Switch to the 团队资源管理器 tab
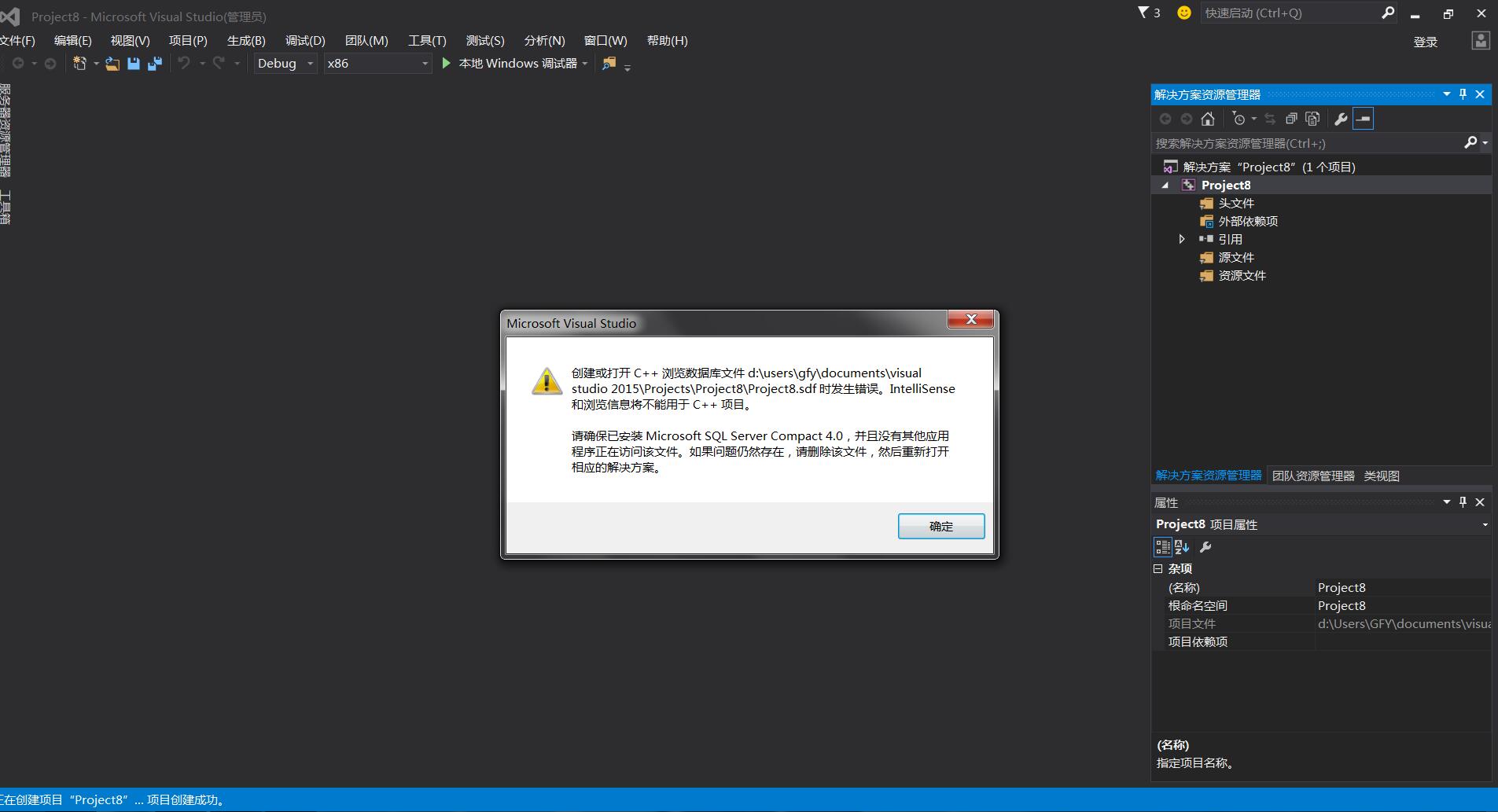 [x=1313, y=476]
